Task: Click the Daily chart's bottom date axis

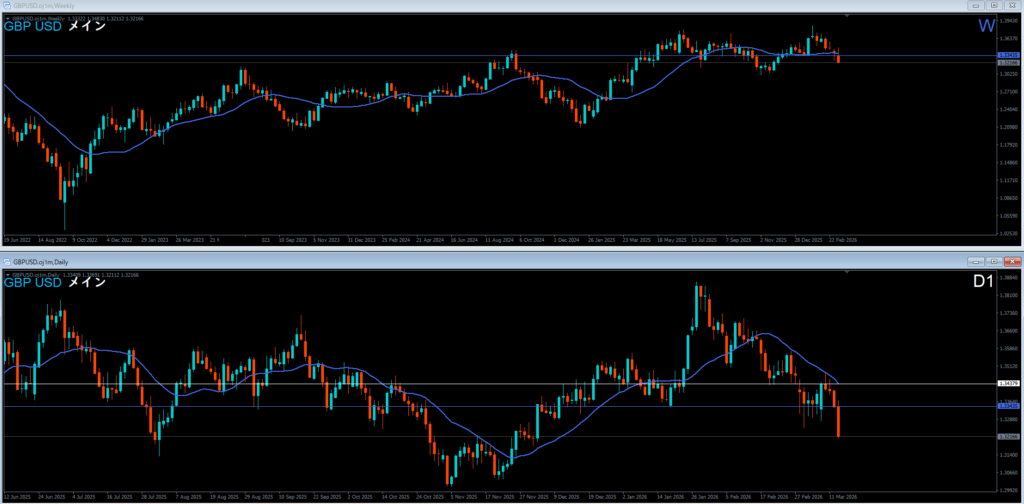Action: 400,495
